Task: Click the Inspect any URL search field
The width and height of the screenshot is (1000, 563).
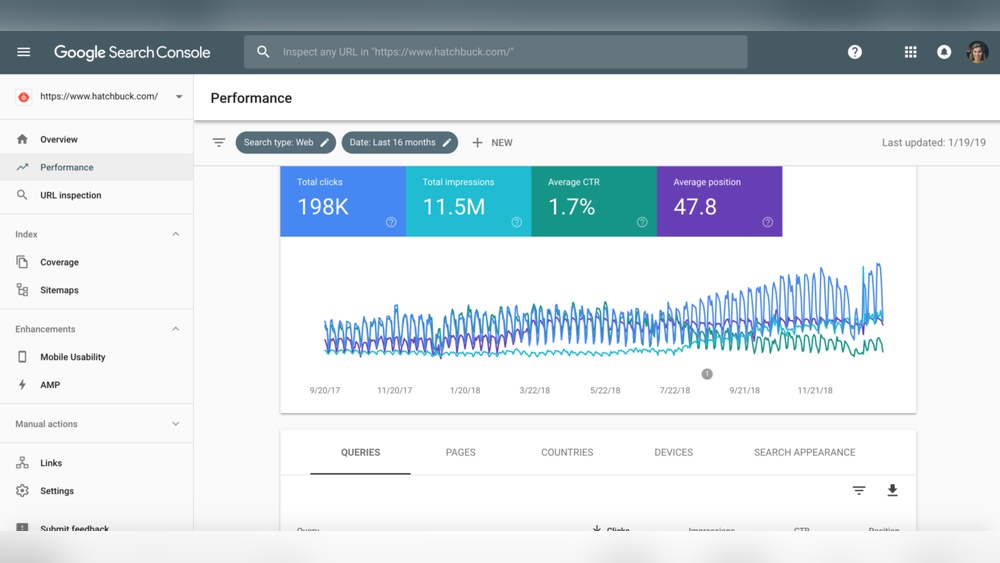Action: [x=496, y=52]
